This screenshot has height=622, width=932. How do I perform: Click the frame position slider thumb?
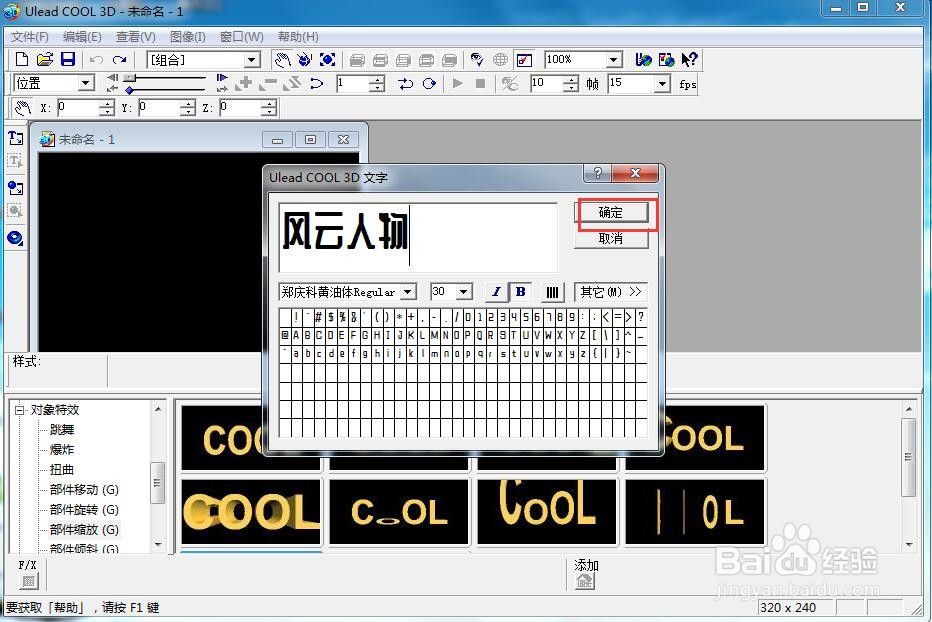click(x=130, y=78)
